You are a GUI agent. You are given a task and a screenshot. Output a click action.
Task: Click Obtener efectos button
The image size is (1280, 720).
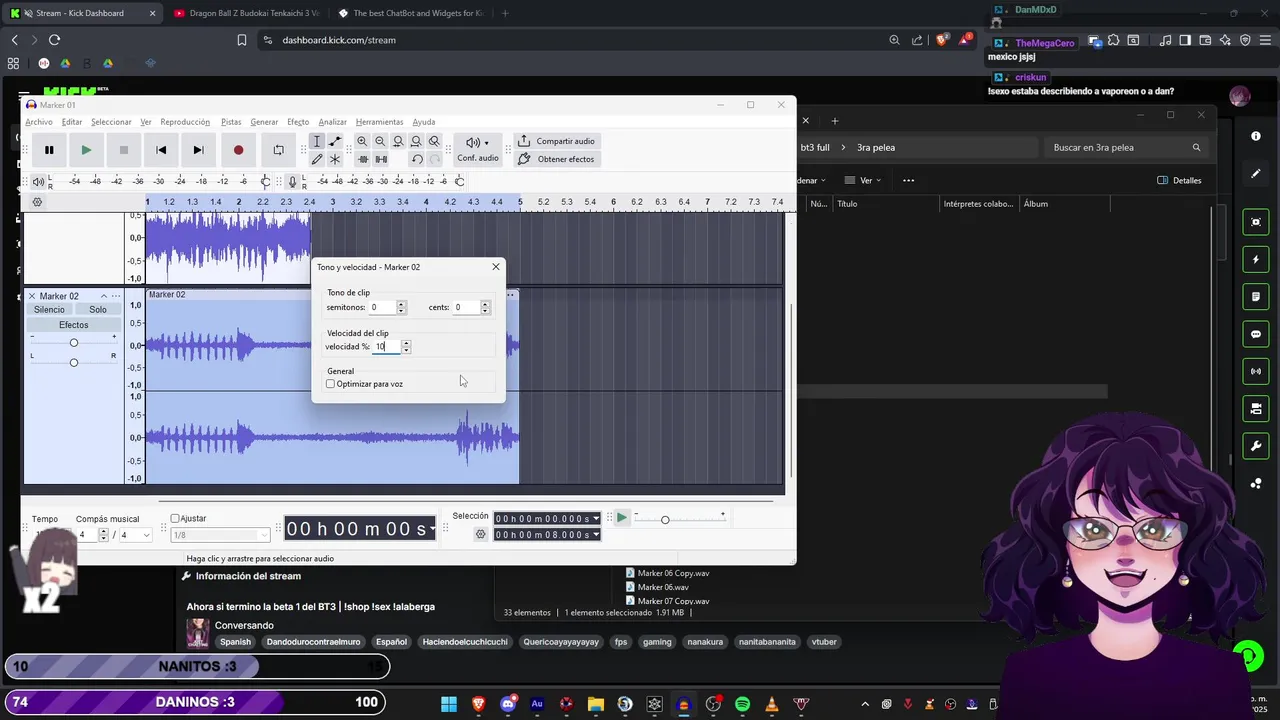pos(557,159)
